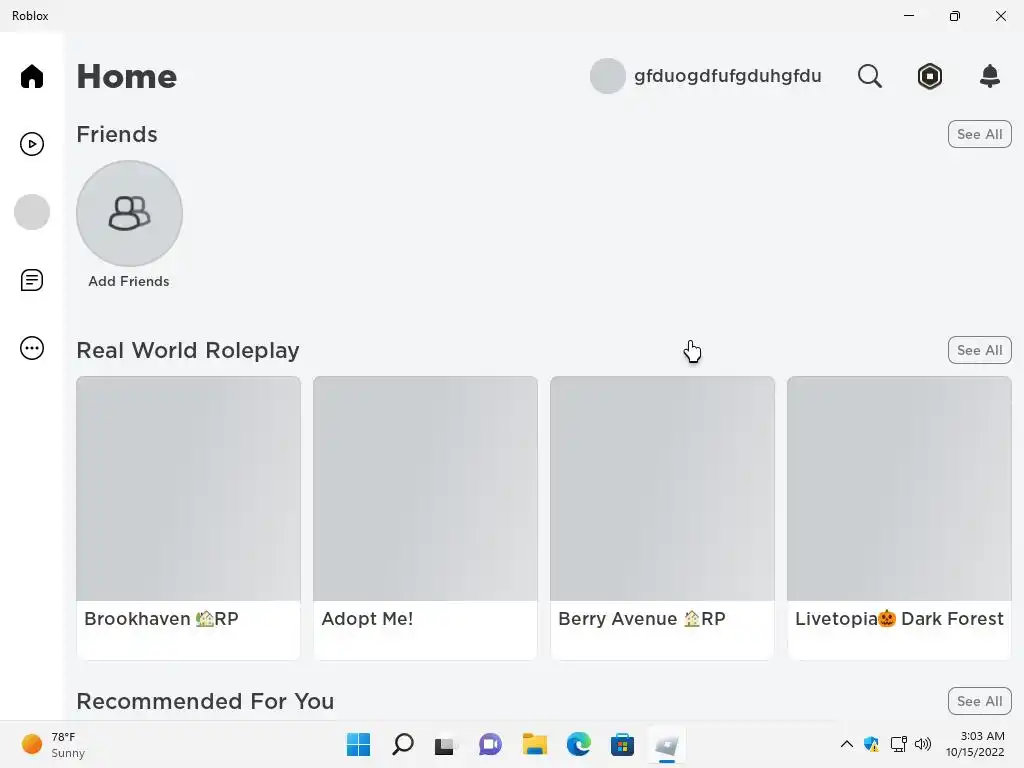Expand the hidden system tray icons chevron

click(x=846, y=744)
